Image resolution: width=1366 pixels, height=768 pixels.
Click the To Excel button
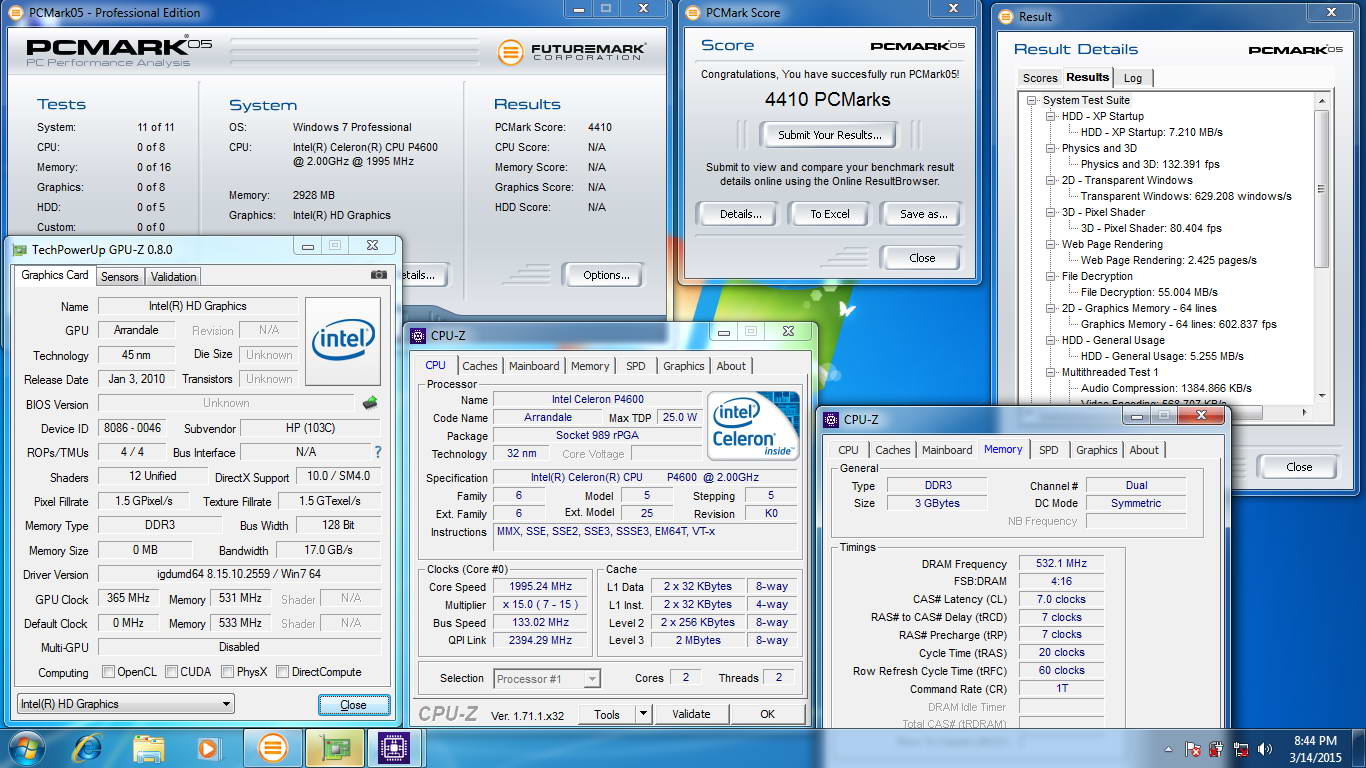point(830,214)
